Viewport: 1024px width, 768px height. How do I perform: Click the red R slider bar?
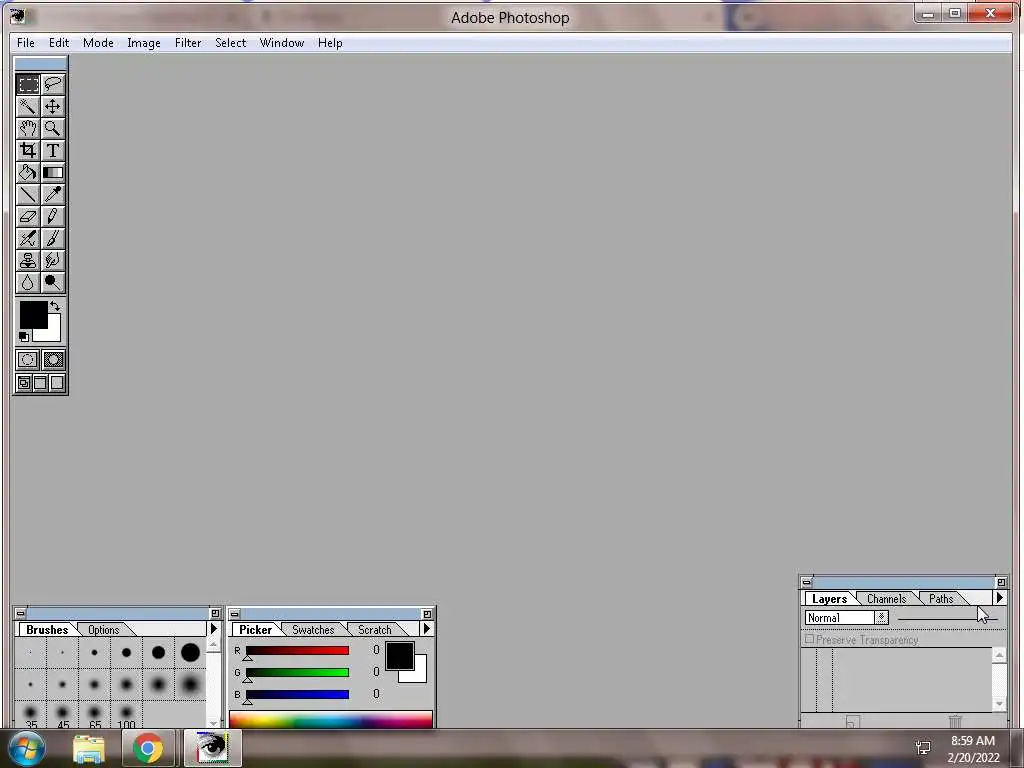point(297,650)
